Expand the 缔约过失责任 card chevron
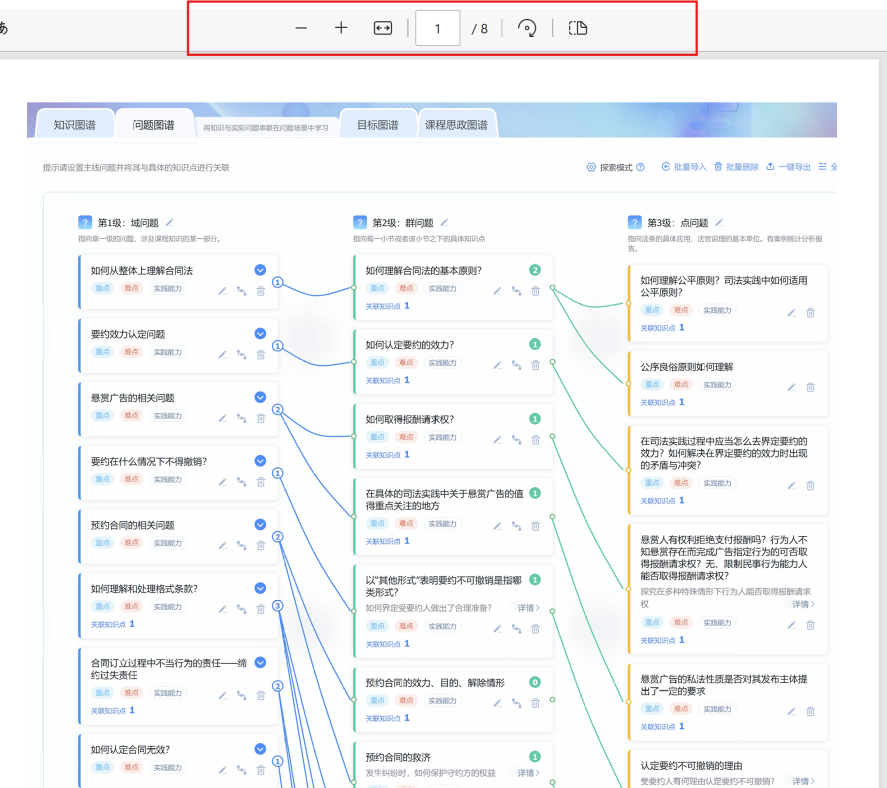Viewport: 887px width, 788px height. [260, 662]
